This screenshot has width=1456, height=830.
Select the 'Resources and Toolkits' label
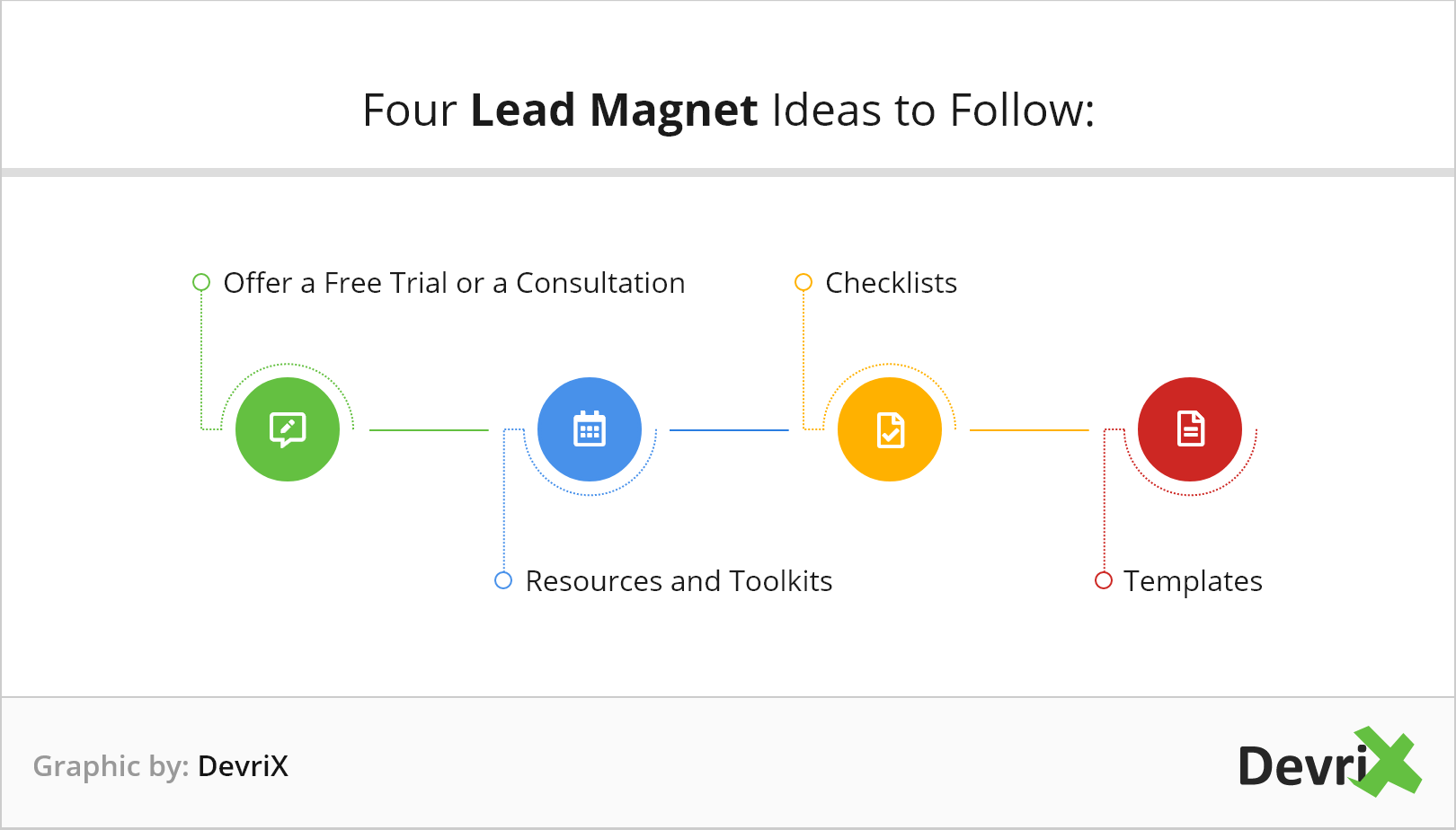[679, 581]
